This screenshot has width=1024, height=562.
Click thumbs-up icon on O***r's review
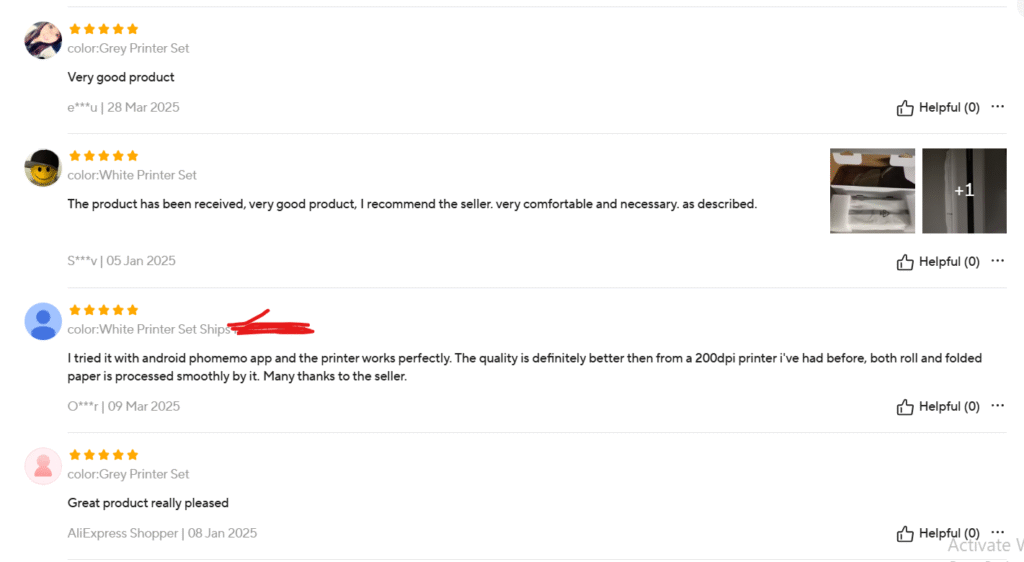click(x=905, y=407)
